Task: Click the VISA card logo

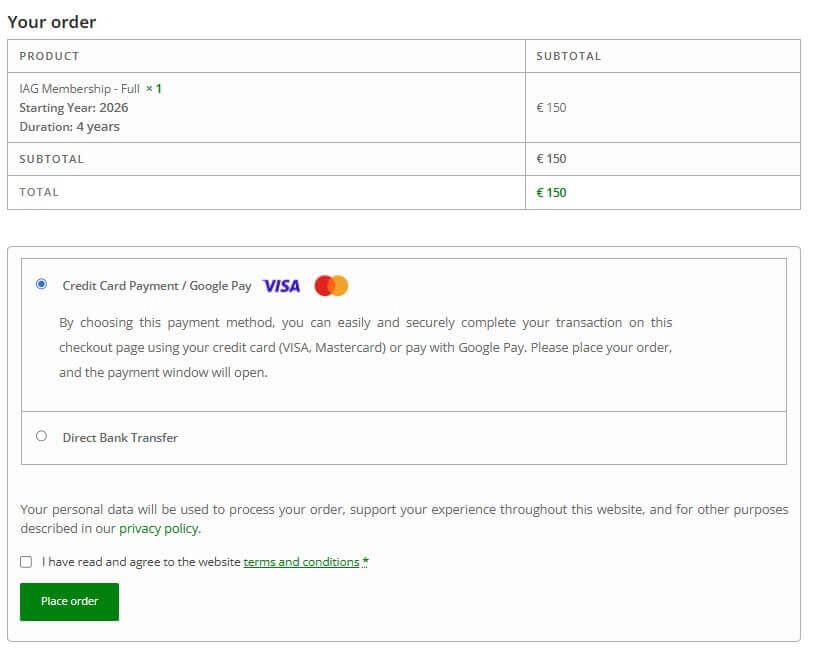Action: click(281, 286)
